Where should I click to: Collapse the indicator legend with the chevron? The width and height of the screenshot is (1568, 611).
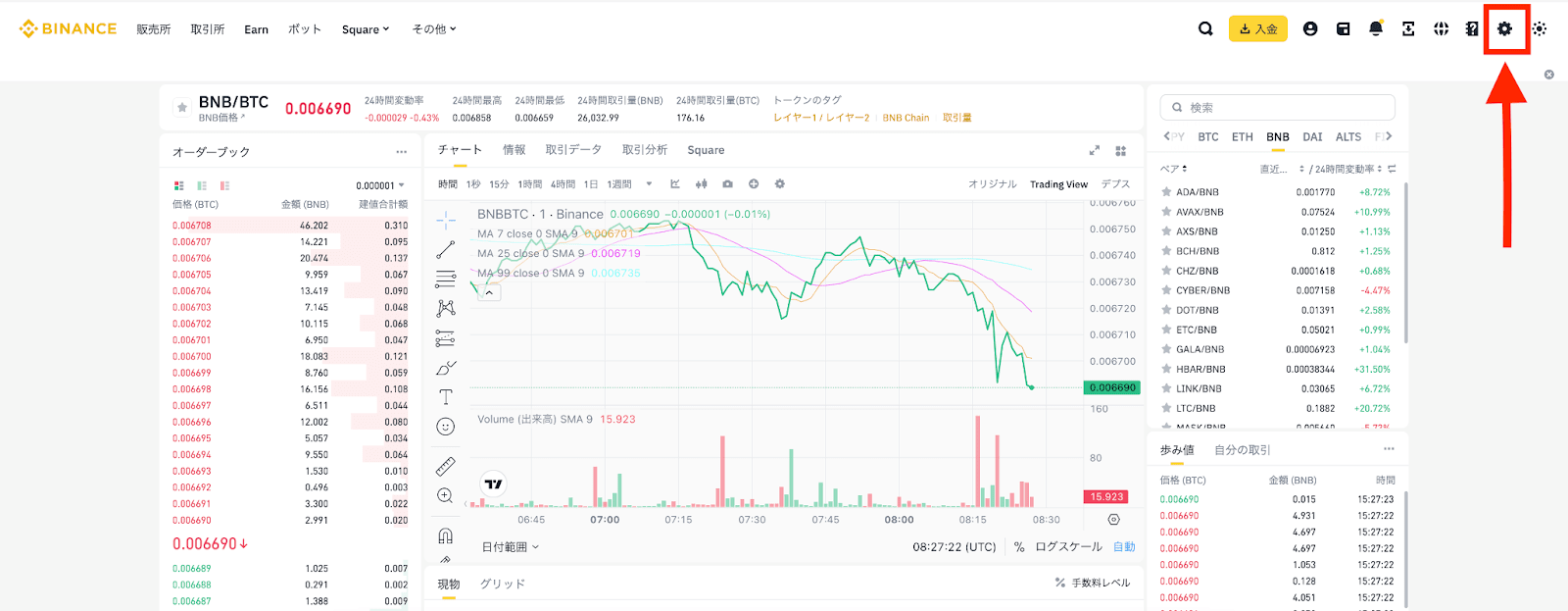(489, 292)
